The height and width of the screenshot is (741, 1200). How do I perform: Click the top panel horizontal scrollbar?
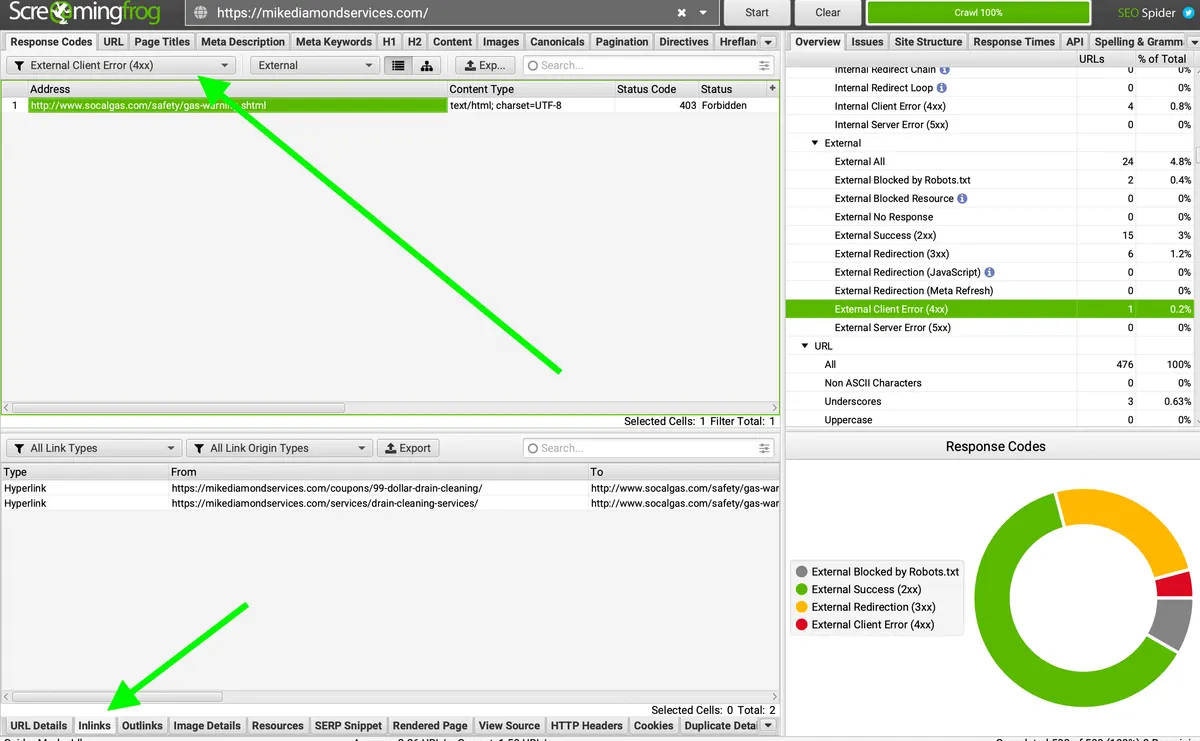pos(178,408)
